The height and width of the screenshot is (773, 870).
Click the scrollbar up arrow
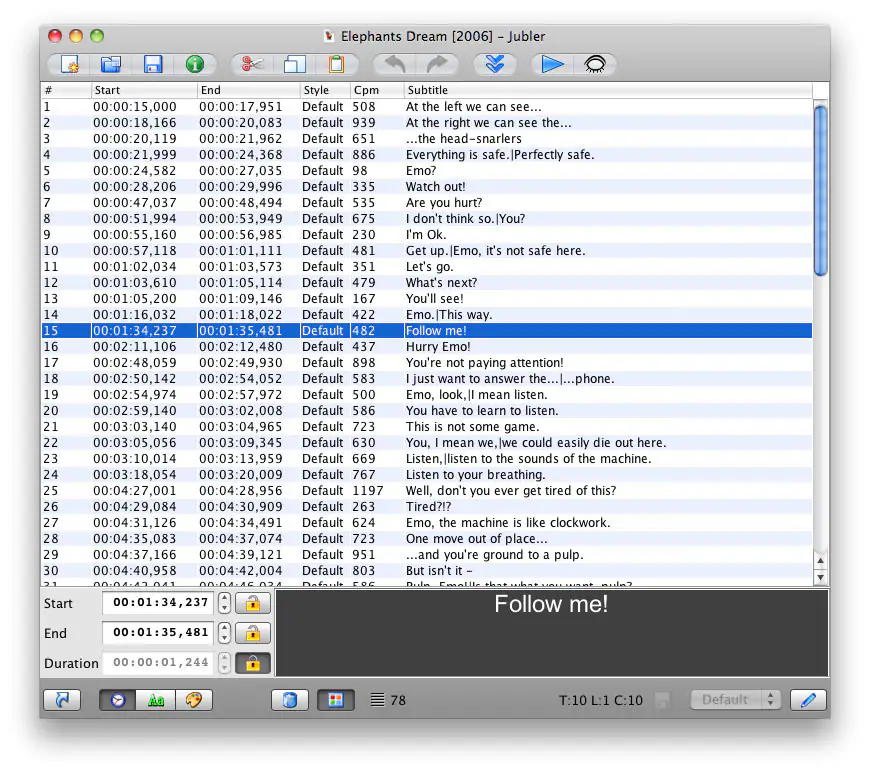point(821,560)
